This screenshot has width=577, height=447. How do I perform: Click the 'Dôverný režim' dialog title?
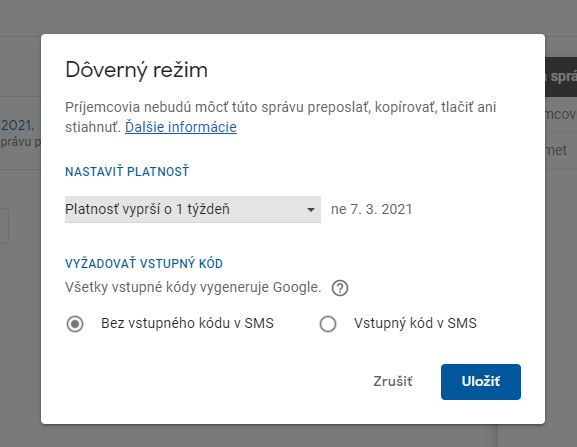point(137,70)
